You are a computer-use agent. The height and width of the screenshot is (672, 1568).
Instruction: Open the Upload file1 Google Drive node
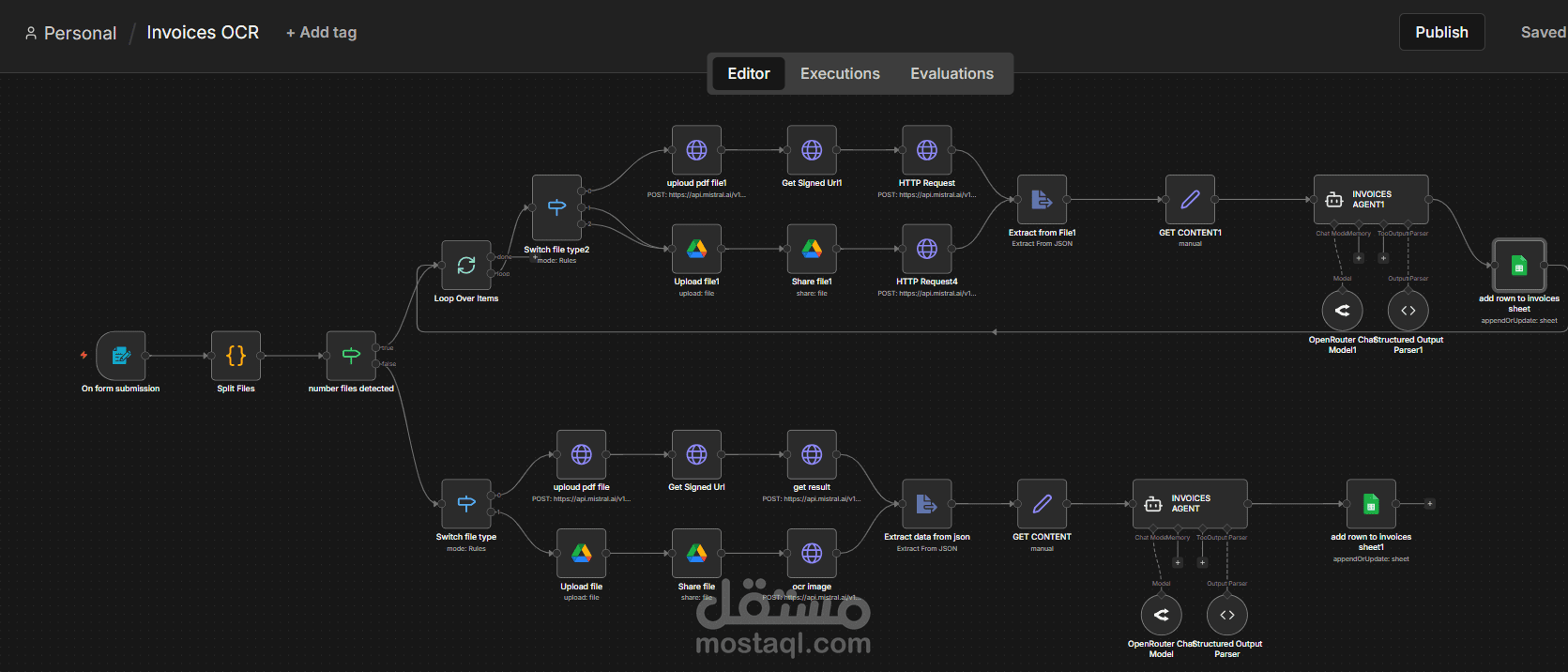tap(696, 249)
